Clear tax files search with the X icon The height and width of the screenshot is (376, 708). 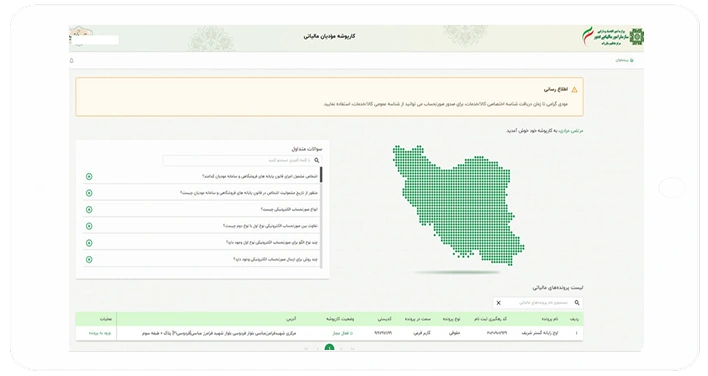coord(498,303)
